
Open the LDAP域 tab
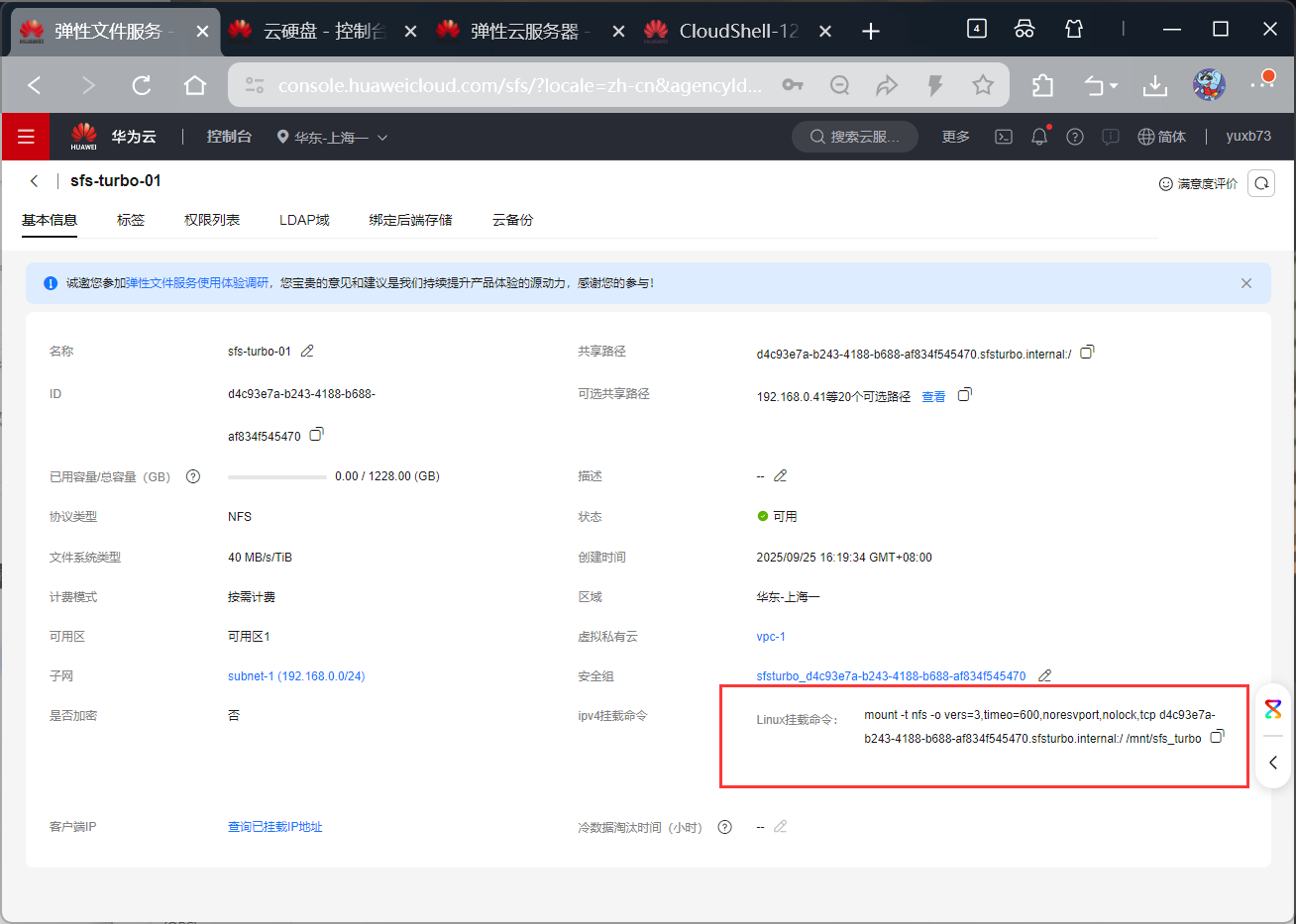coord(304,220)
